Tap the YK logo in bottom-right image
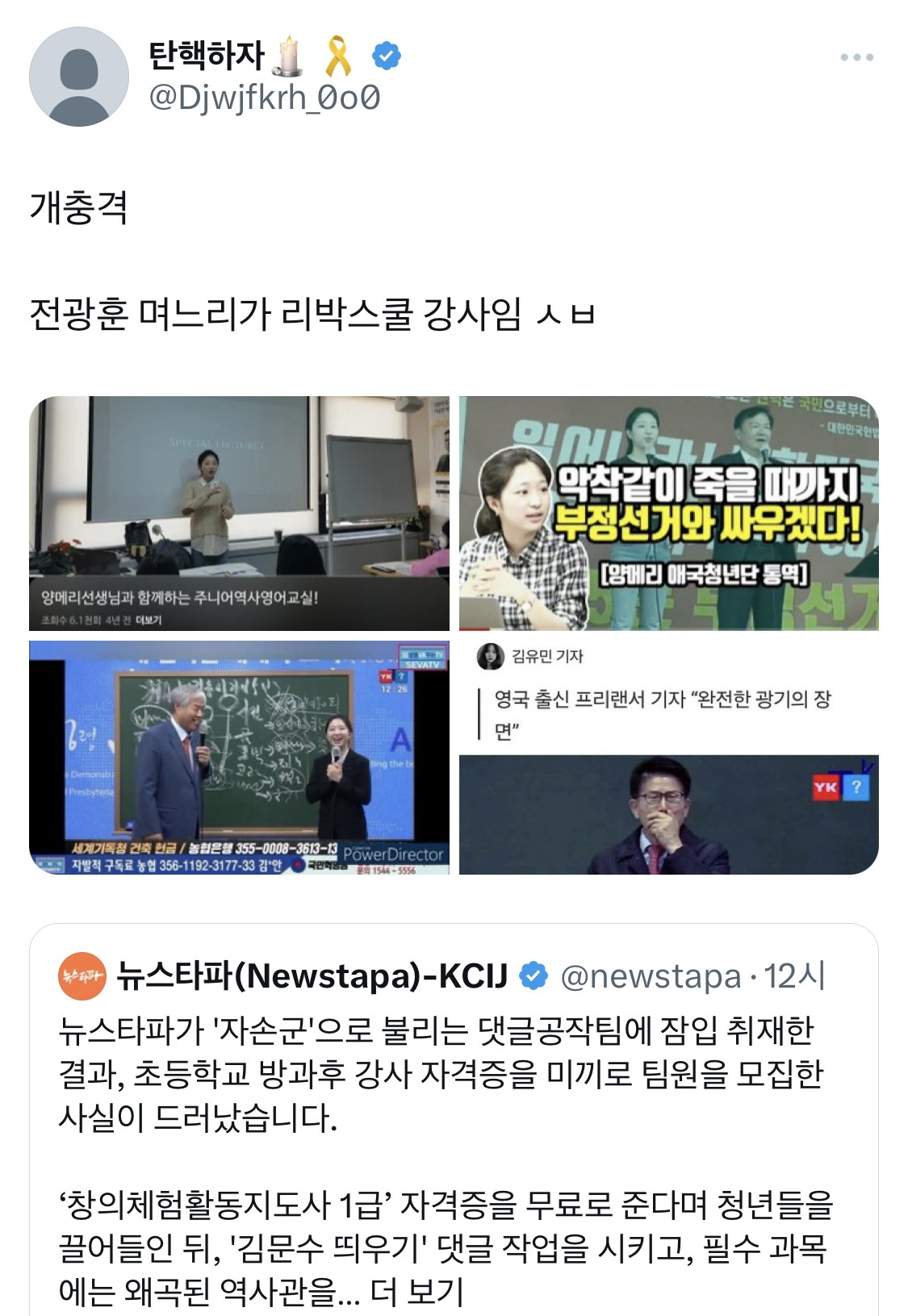This screenshot has height=1316, width=908. pyautogui.click(x=826, y=787)
